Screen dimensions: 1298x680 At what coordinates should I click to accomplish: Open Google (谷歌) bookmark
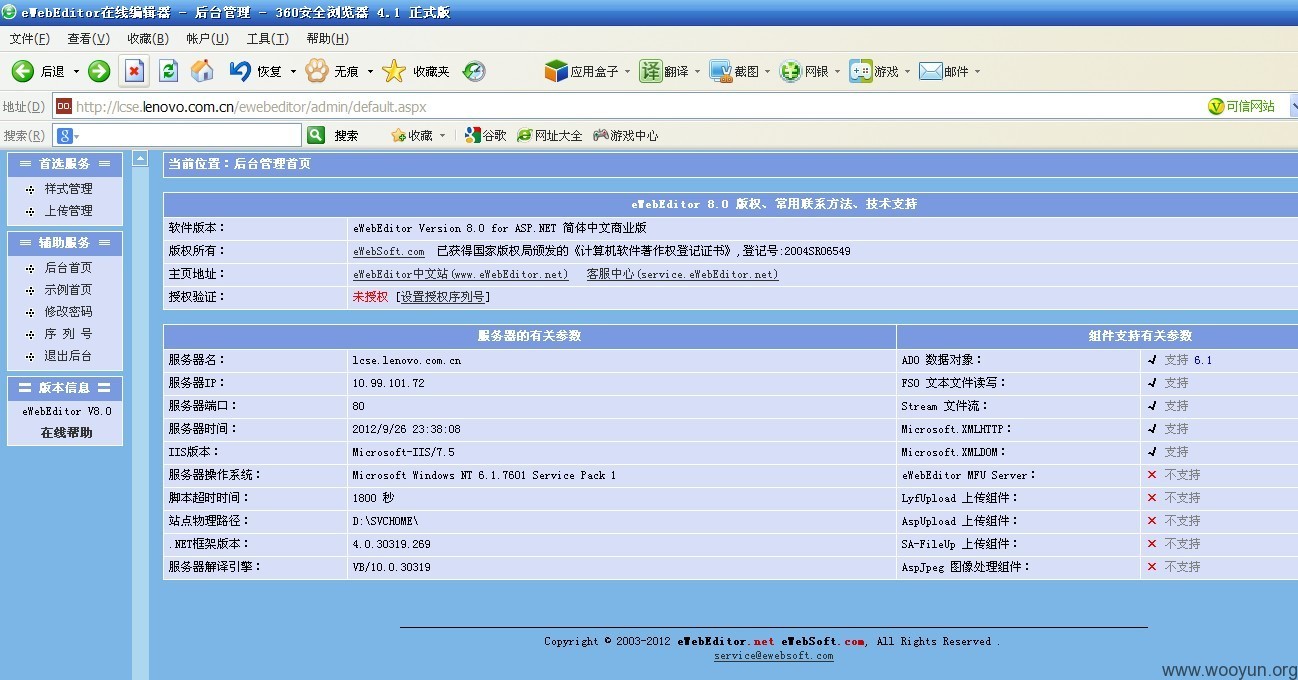click(x=487, y=135)
